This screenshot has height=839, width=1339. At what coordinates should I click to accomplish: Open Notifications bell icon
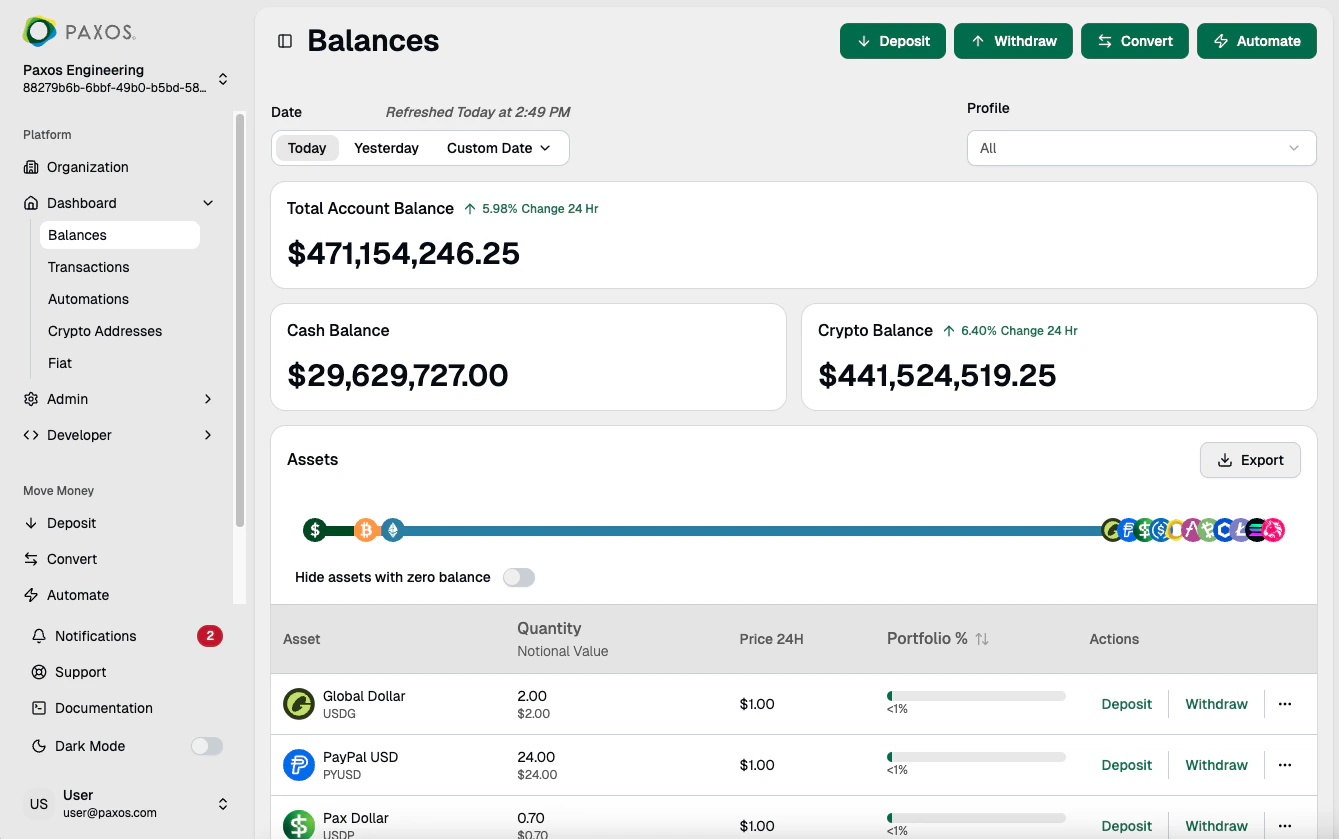pos(39,636)
